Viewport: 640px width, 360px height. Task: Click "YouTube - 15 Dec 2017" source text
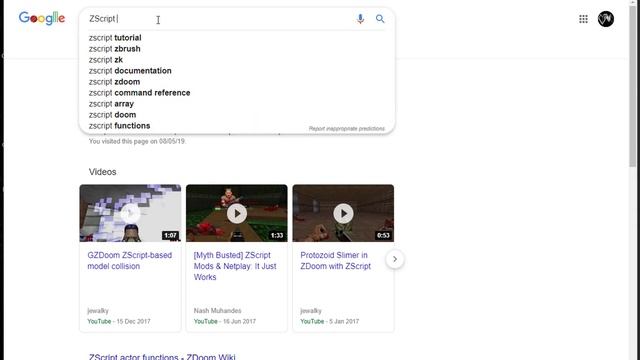pyautogui.click(x=119, y=321)
